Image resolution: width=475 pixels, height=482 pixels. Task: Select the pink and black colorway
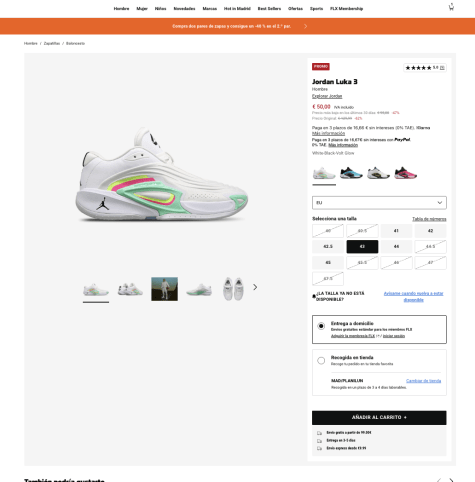(x=405, y=173)
